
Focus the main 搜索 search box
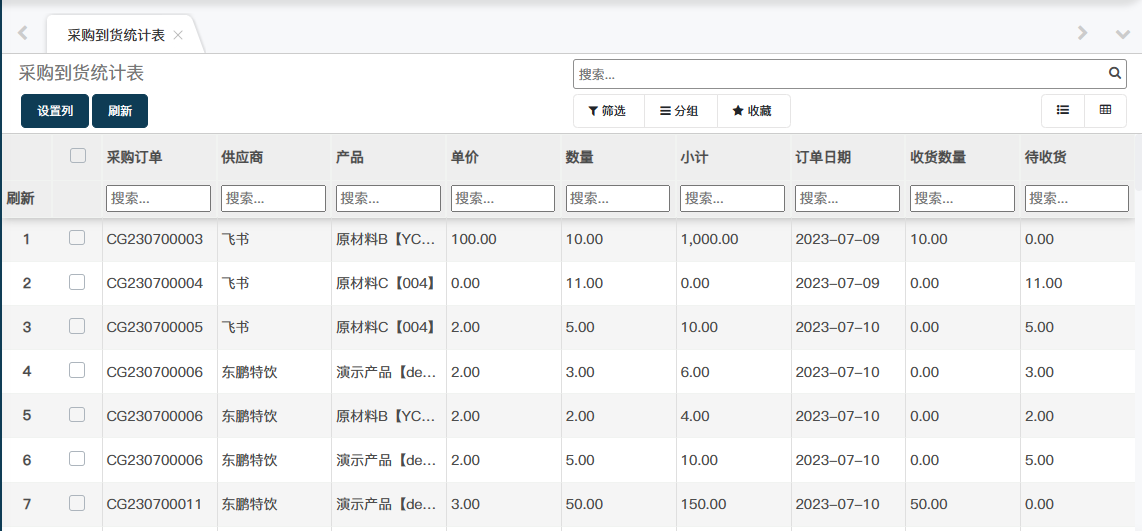click(840, 74)
